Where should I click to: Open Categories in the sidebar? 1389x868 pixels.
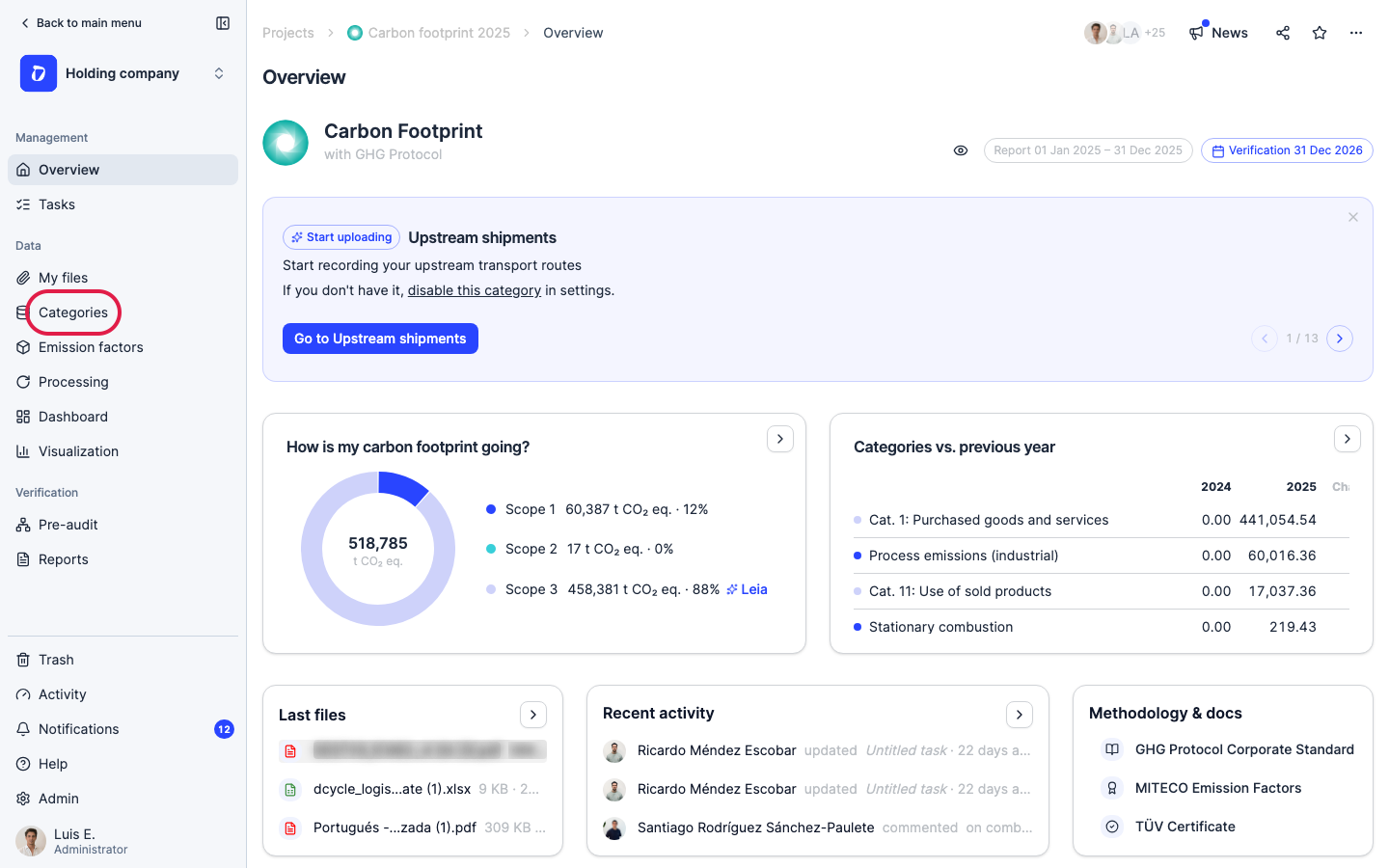73,312
